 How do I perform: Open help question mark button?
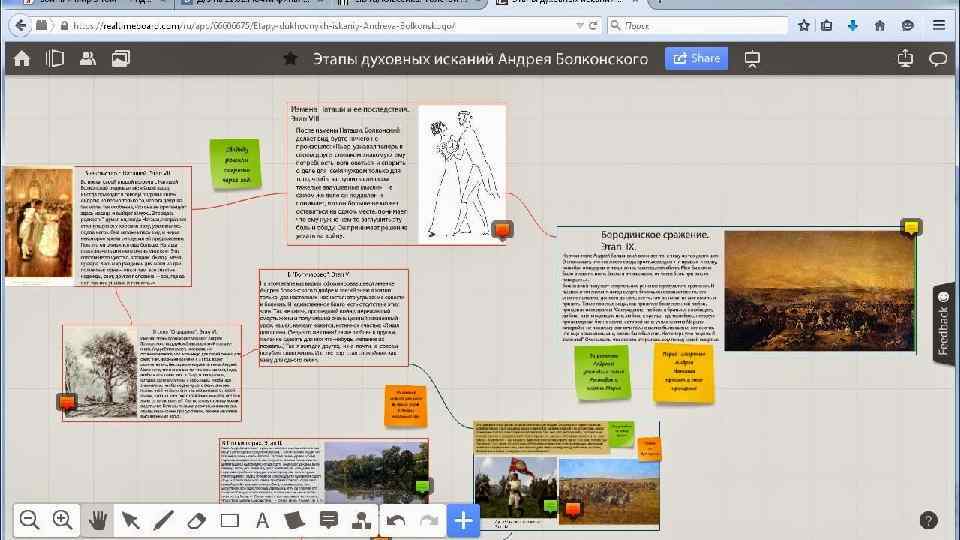click(x=928, y=520)
